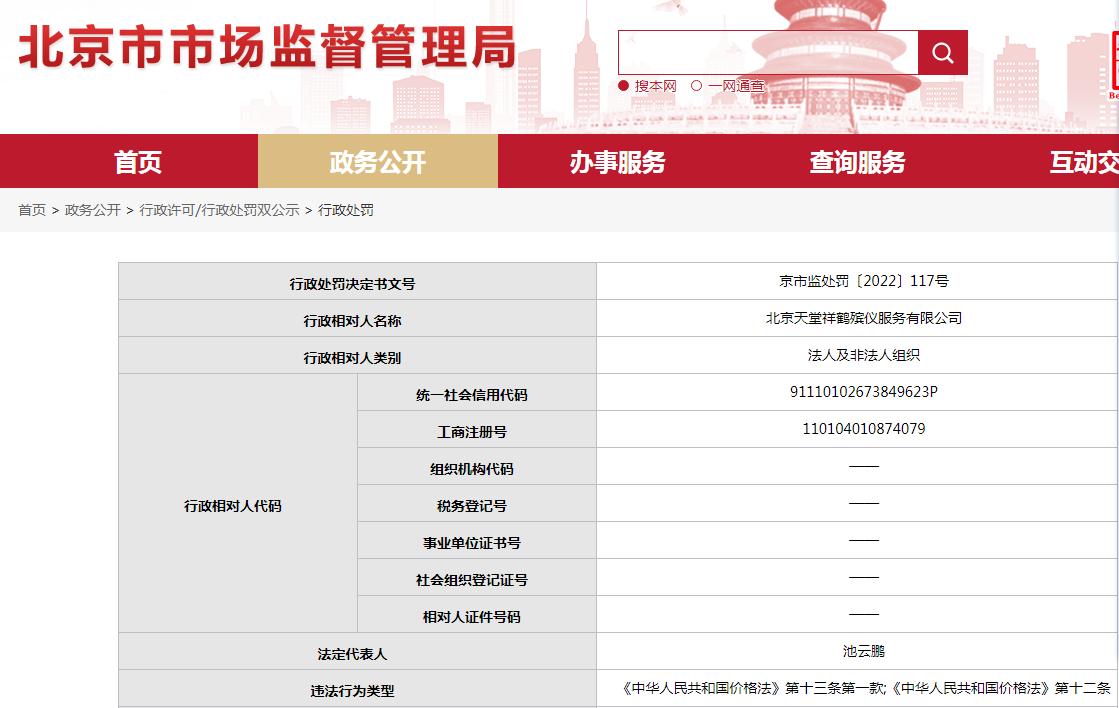Click decision number 京市监处罚〔2022〕117号
This screenshot has height=708, width=1119.
863,281
